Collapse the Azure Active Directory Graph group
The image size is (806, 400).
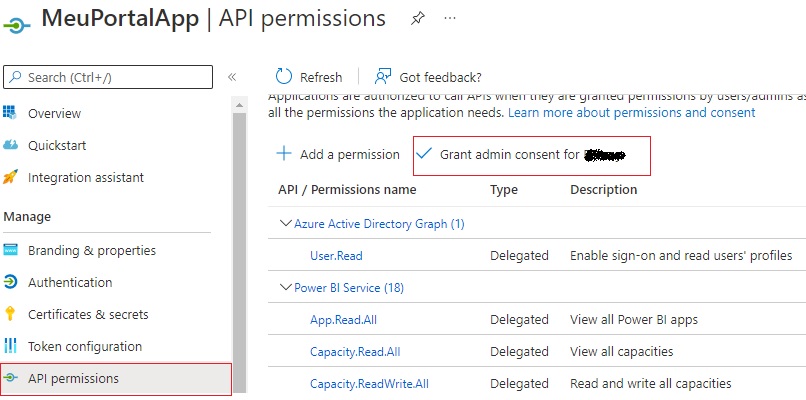click(x=286, y=224)
